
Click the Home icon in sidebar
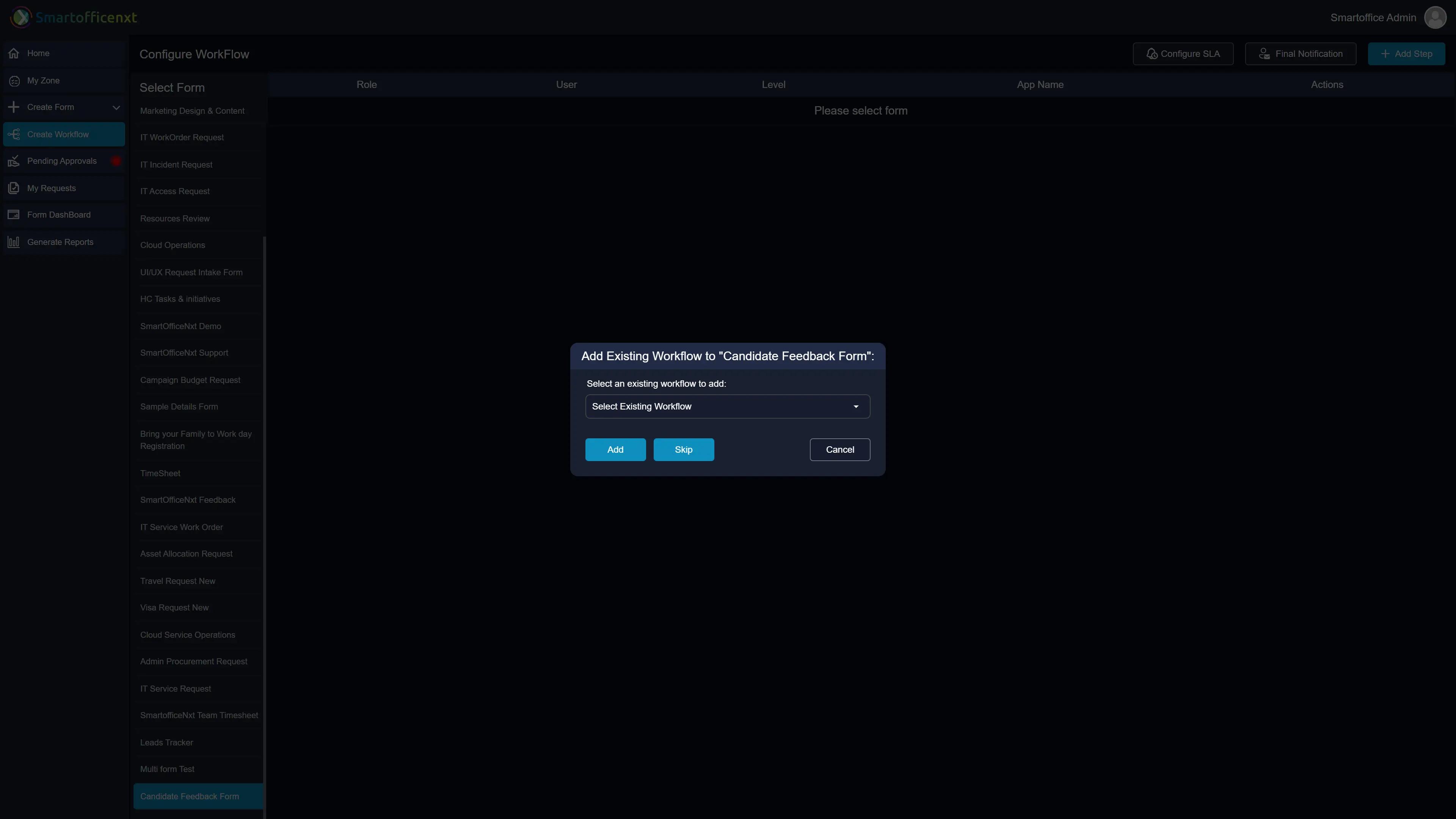(x=14, y=53)
